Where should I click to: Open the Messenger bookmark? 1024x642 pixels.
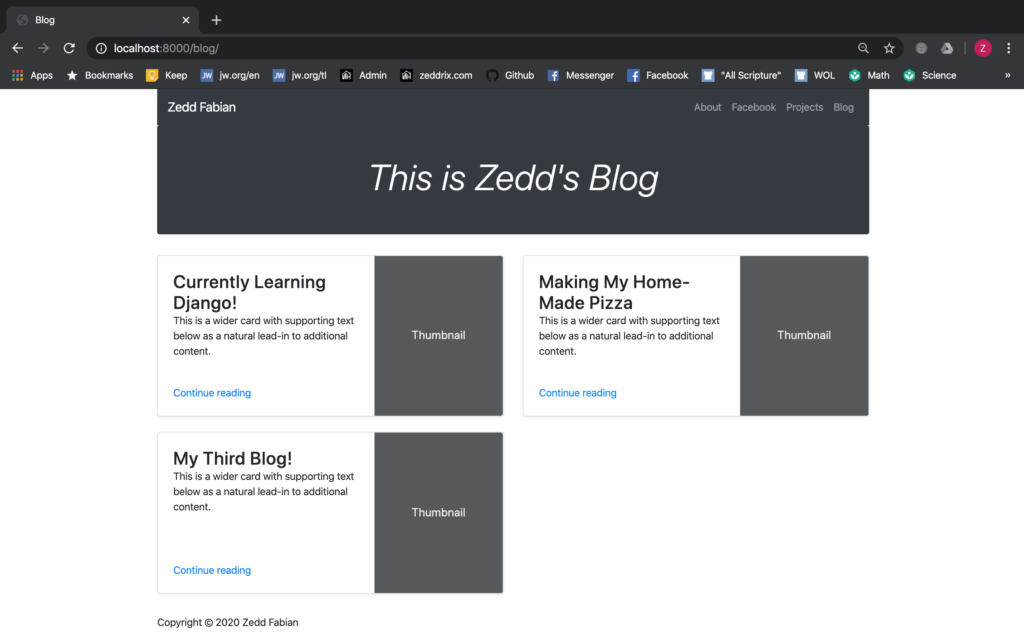(x=581, y=75)
